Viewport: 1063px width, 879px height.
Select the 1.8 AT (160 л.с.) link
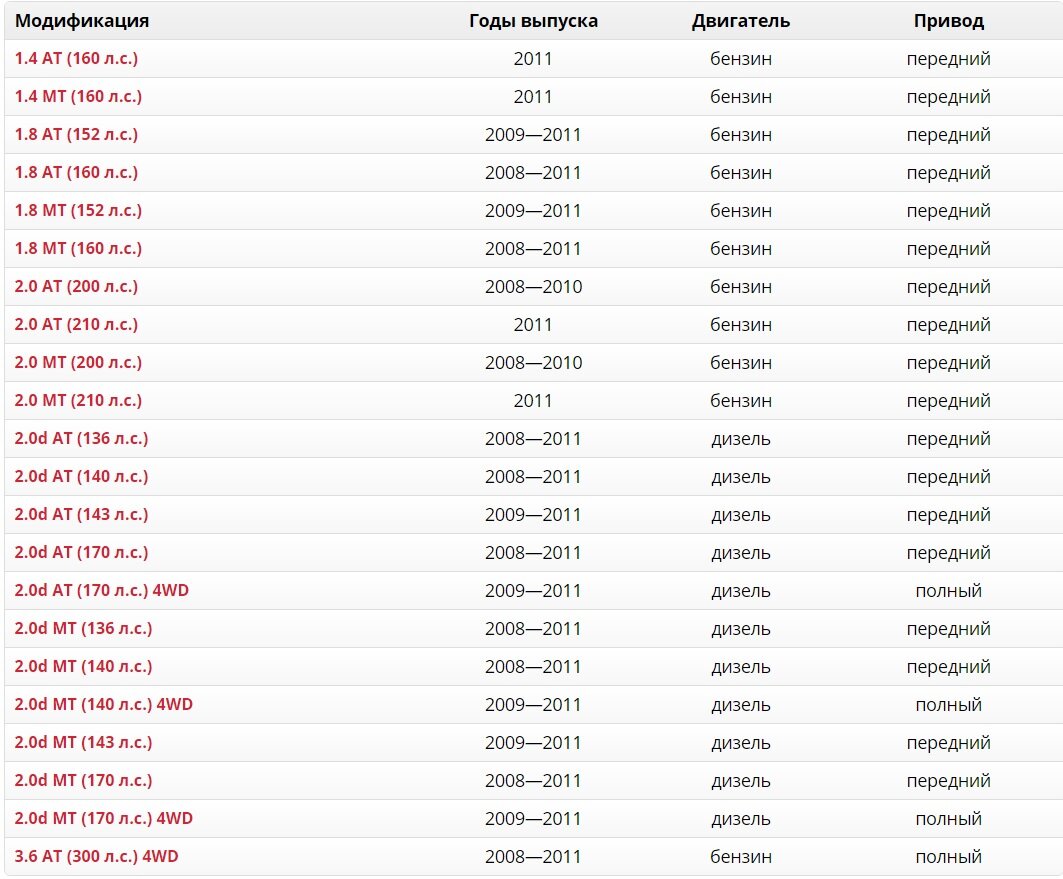[x=76, y=173]
